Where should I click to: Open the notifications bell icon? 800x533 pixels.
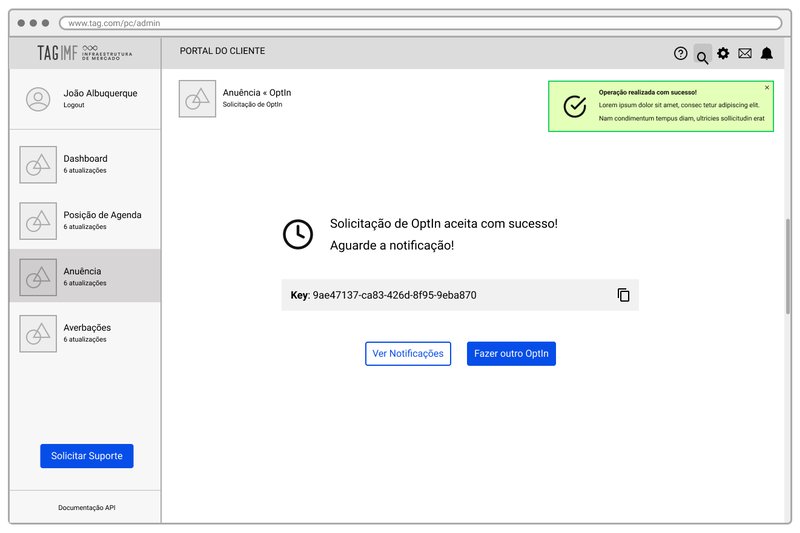point(767,53)
